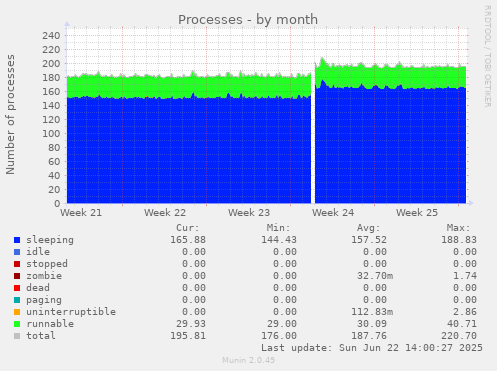Click the 'Week 23' axis label

click(x=249, y=213)
